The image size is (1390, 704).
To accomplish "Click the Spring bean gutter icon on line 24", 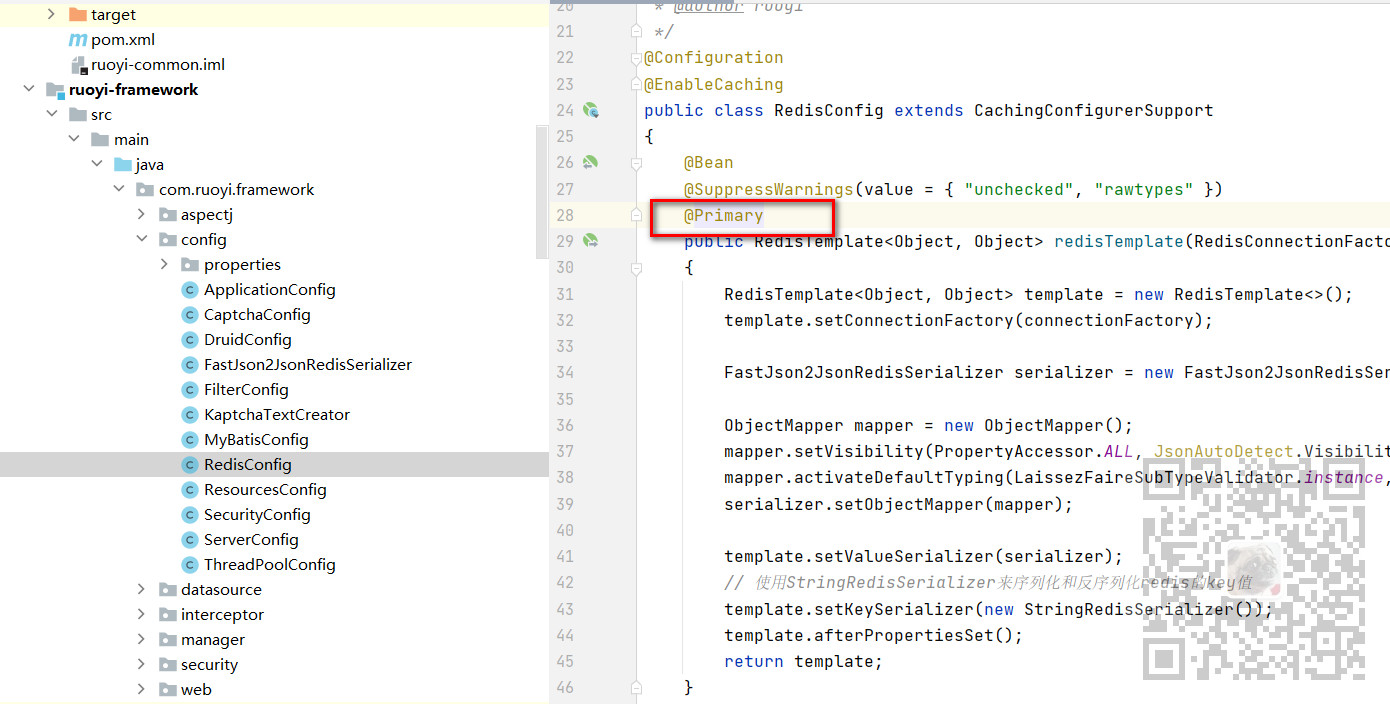I will [590, 110].
